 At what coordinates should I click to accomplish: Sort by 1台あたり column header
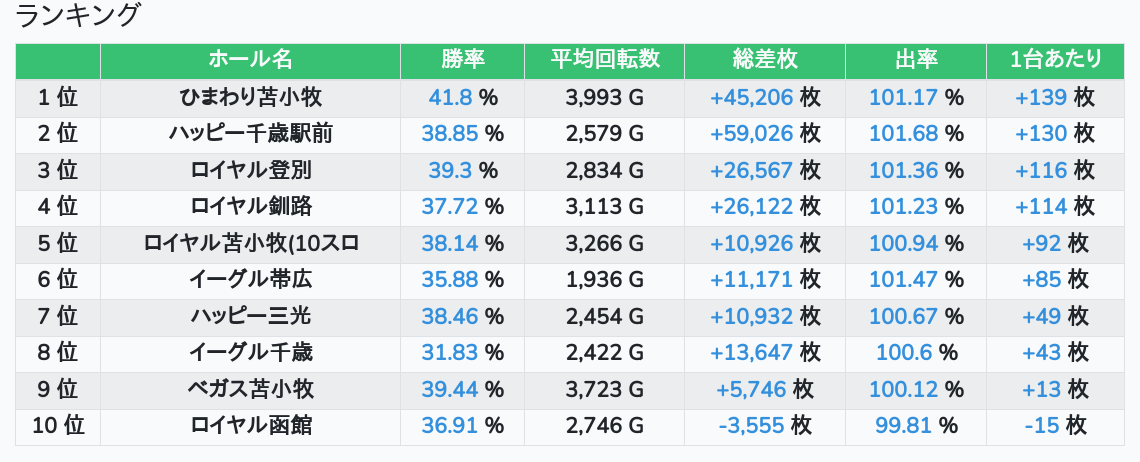(x=1055, y=60)
